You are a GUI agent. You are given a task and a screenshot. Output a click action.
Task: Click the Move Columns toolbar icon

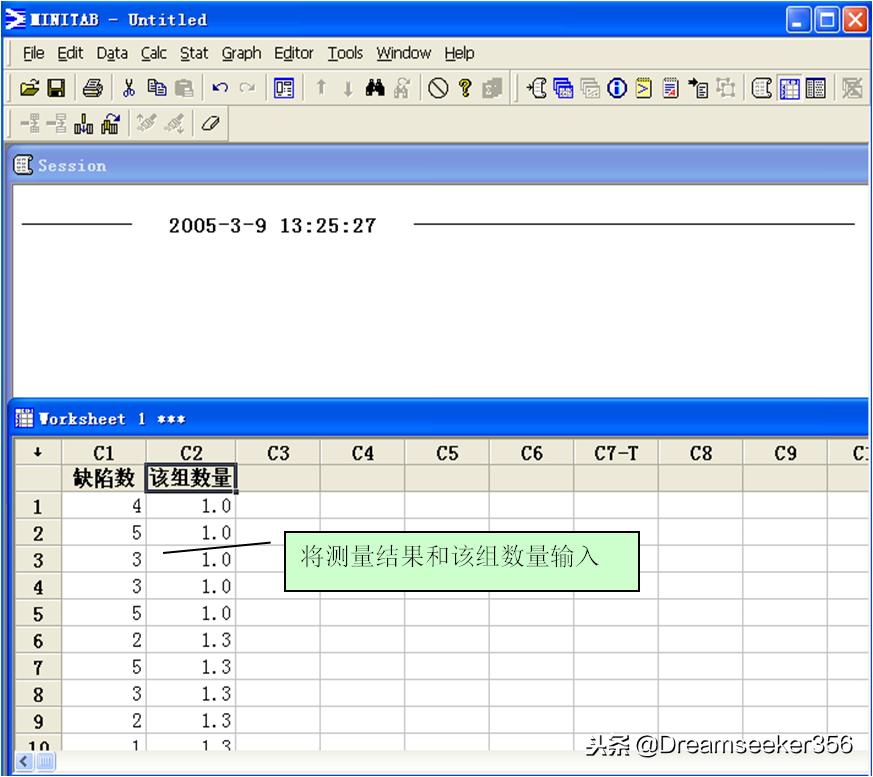tap(111, 123)
